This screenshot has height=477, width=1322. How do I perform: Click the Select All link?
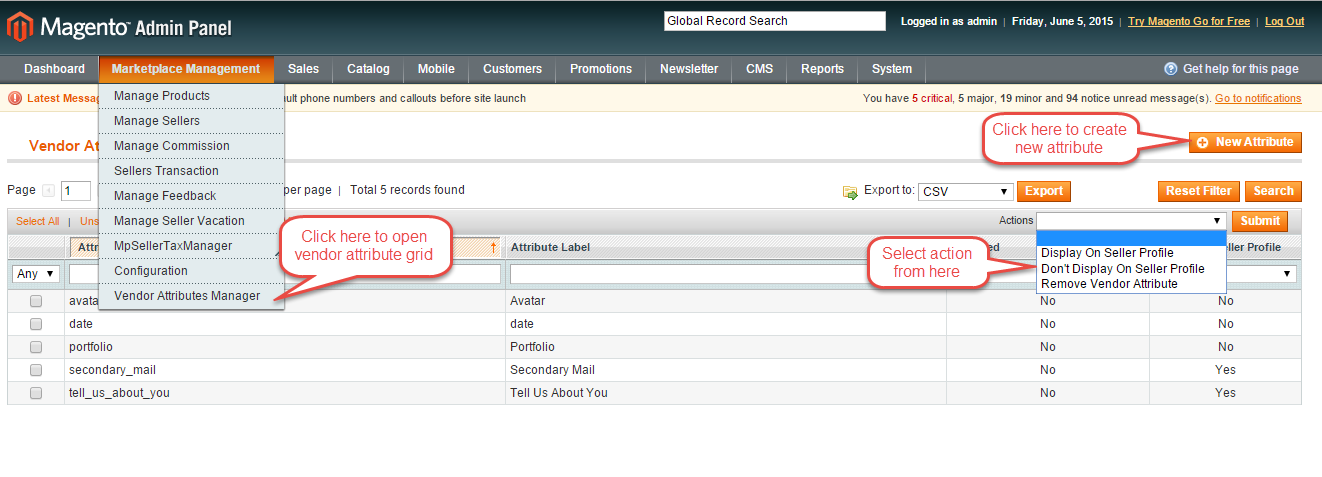pos(38,221)
